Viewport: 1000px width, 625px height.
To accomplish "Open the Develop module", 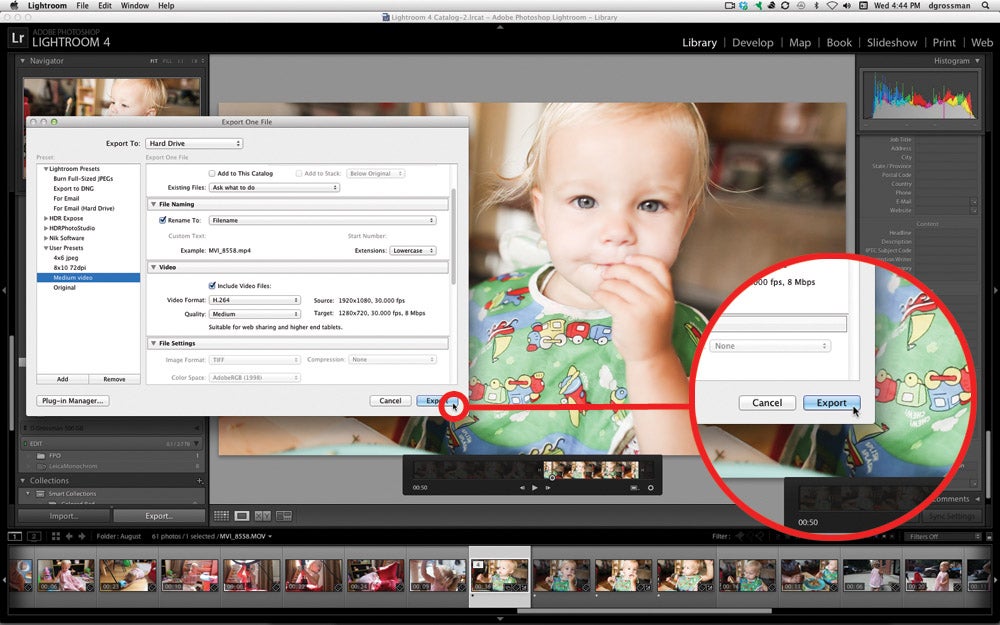I will coord(753,43).
